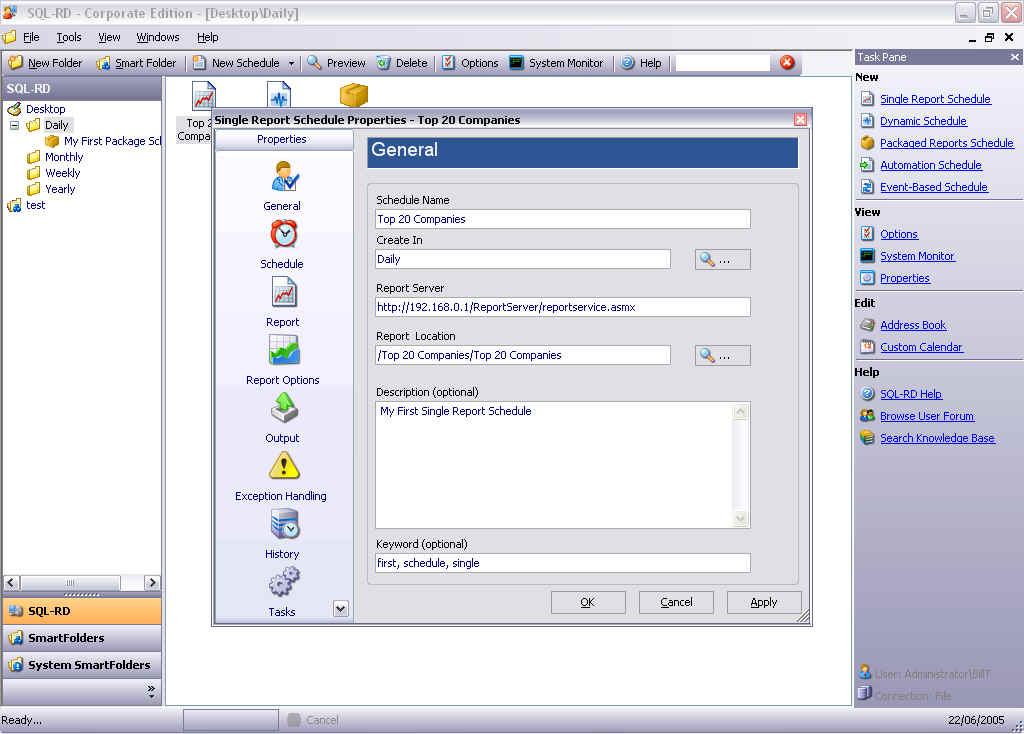Screen dimensions: 1024x734
Task: Open the Windows menu
Action: click(x=157, y=37)
